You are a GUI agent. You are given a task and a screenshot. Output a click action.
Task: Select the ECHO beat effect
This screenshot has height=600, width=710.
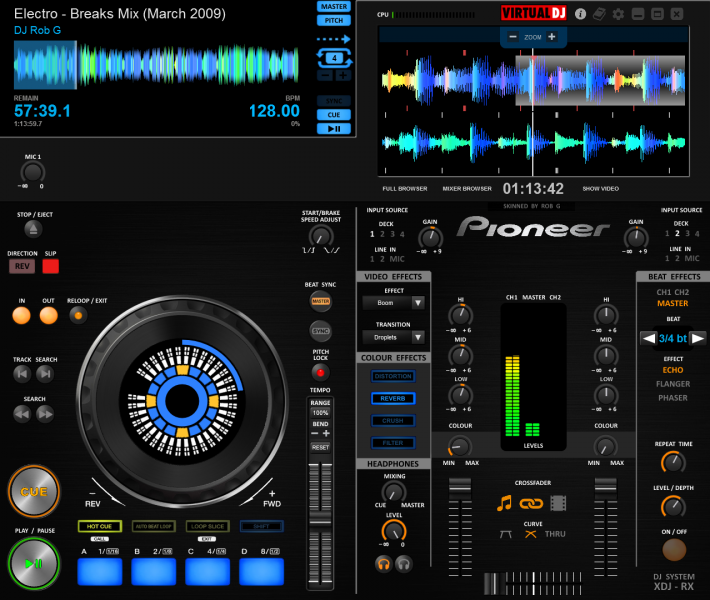click(673, 370)
